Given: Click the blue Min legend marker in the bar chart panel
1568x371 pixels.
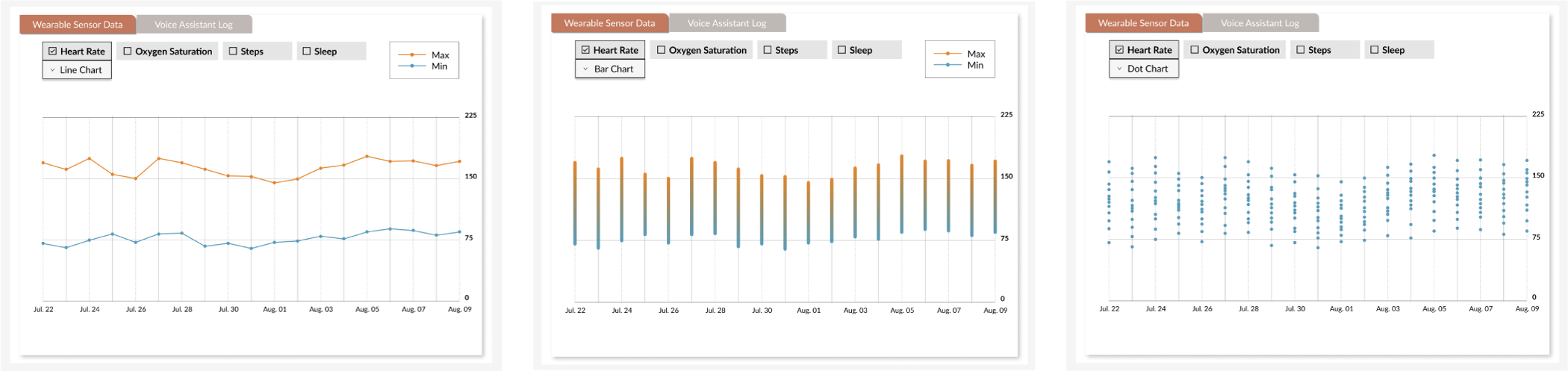Looking at the screenshot, I should [948, 65].
